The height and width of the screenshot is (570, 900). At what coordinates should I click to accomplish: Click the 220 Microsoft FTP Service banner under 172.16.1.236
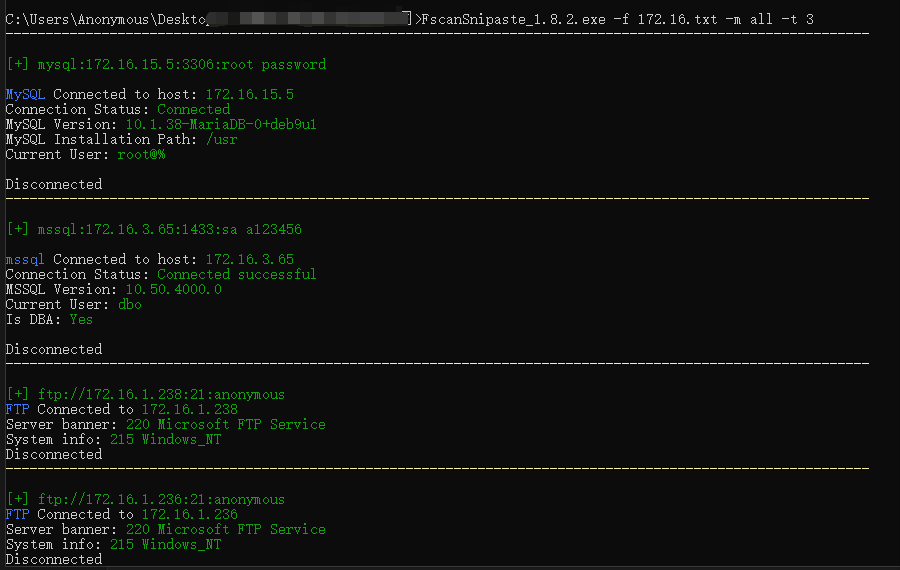[226, 529]
